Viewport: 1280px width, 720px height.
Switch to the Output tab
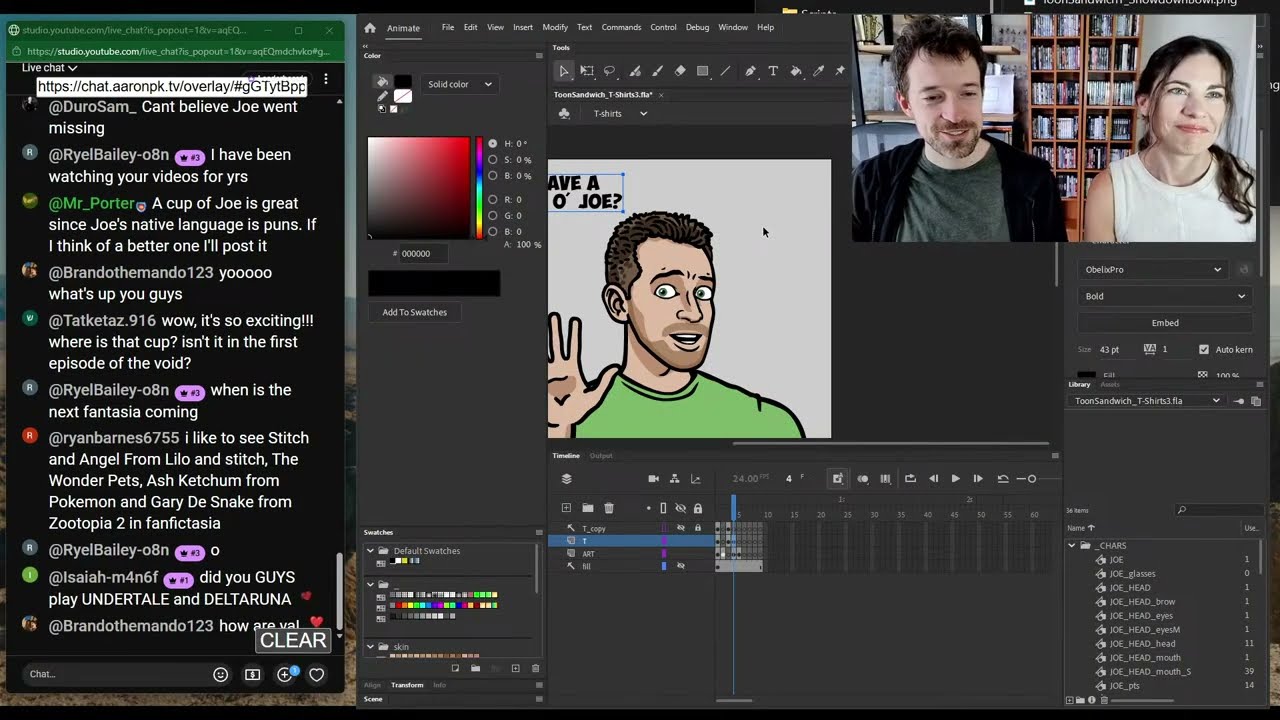(x=601, y=456)
